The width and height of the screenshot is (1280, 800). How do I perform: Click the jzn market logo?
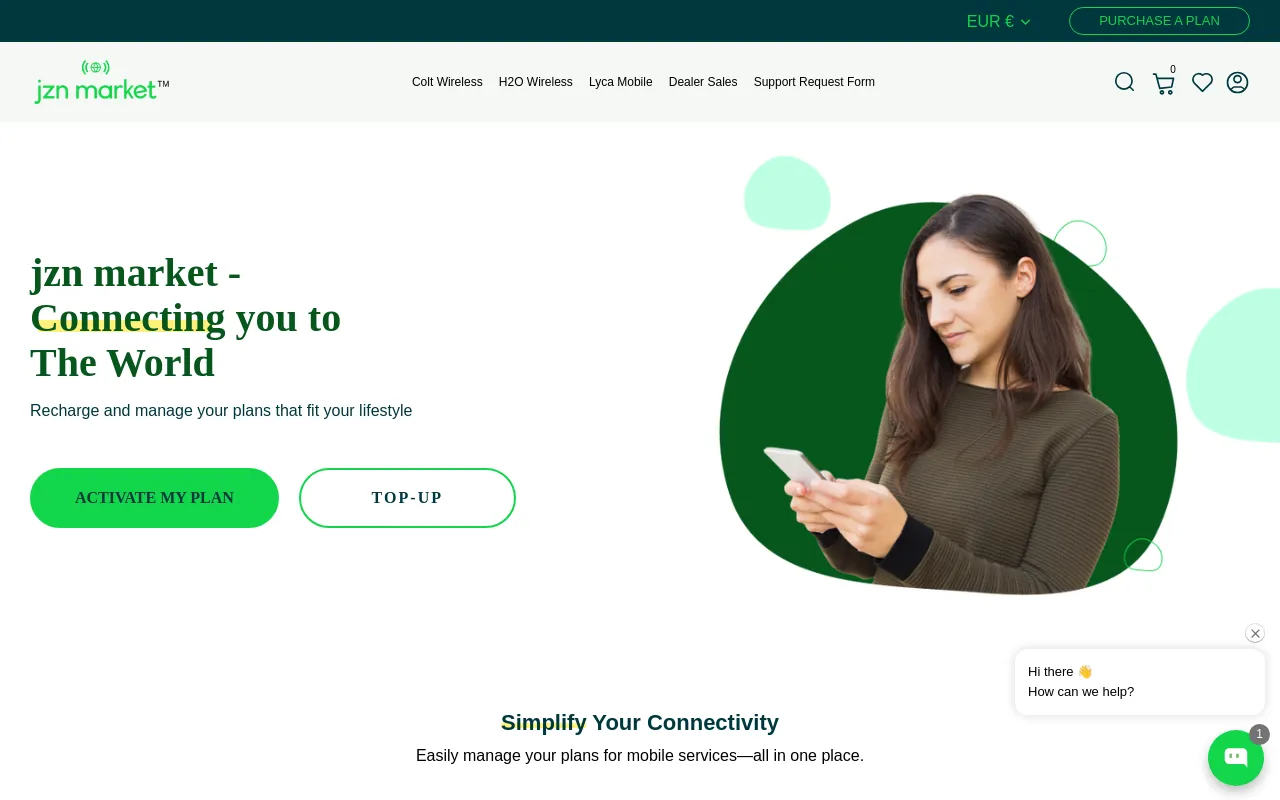pyautogui.click(x=101, y=82)
